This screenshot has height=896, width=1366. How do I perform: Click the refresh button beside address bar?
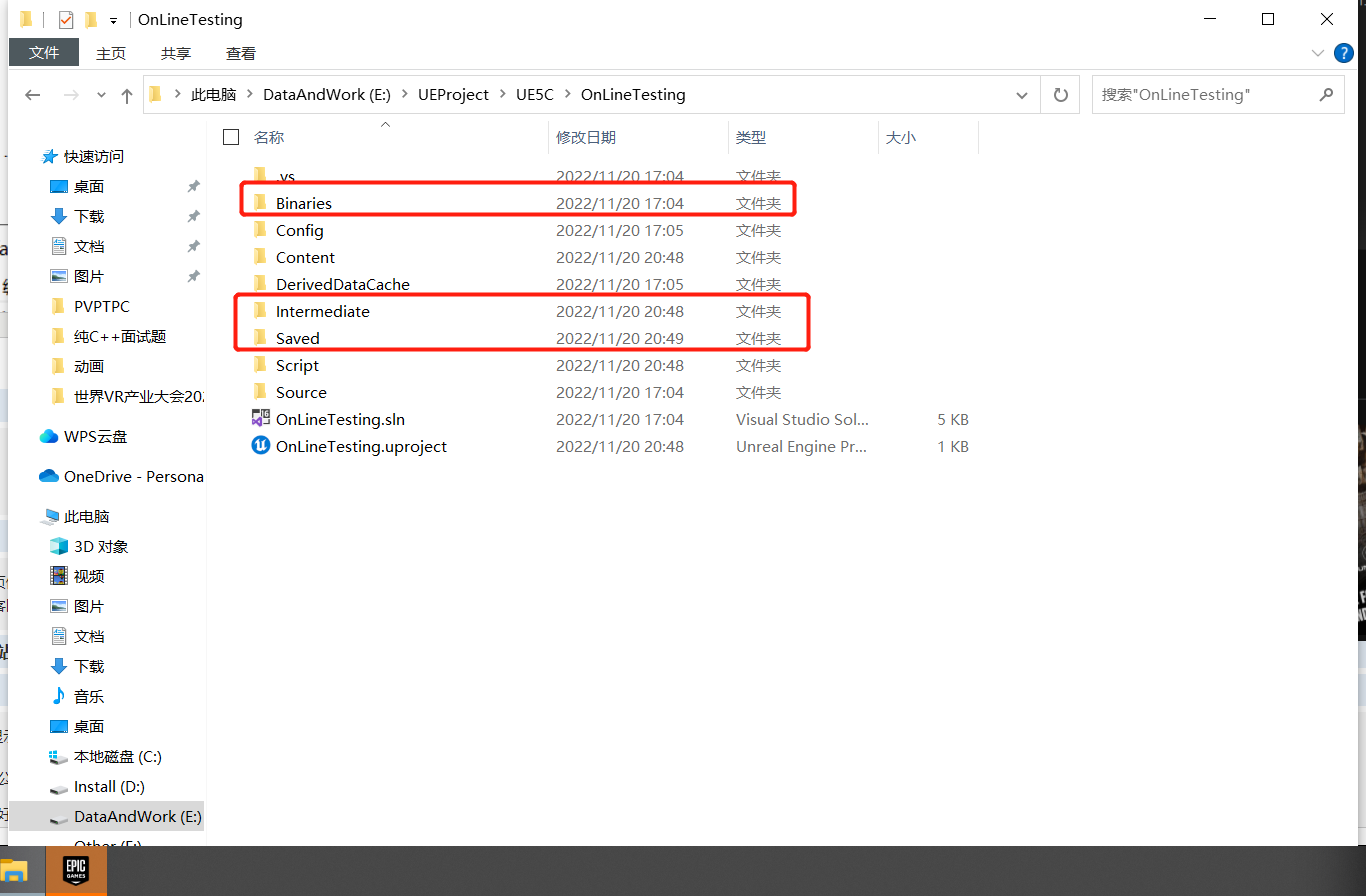(1060, 95)
